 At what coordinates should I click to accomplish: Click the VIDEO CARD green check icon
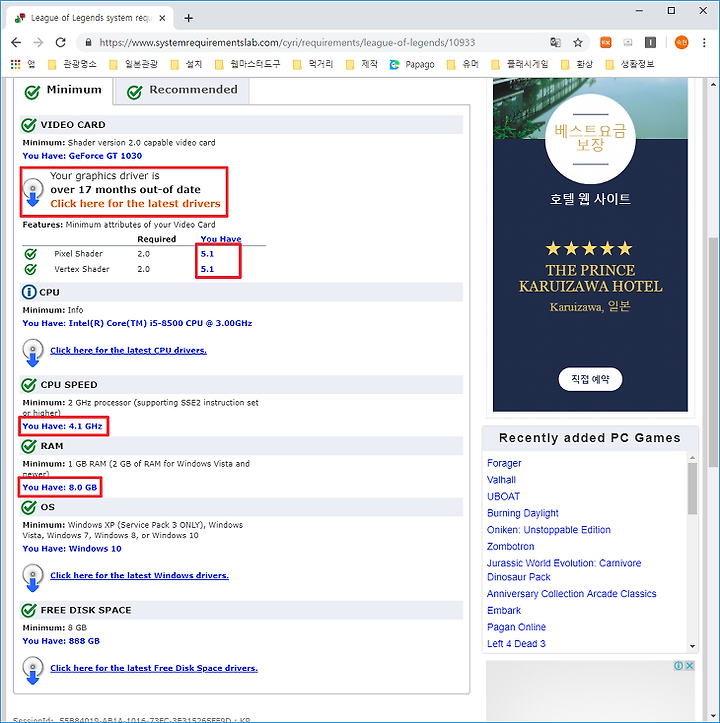click(x=29, y=124)
